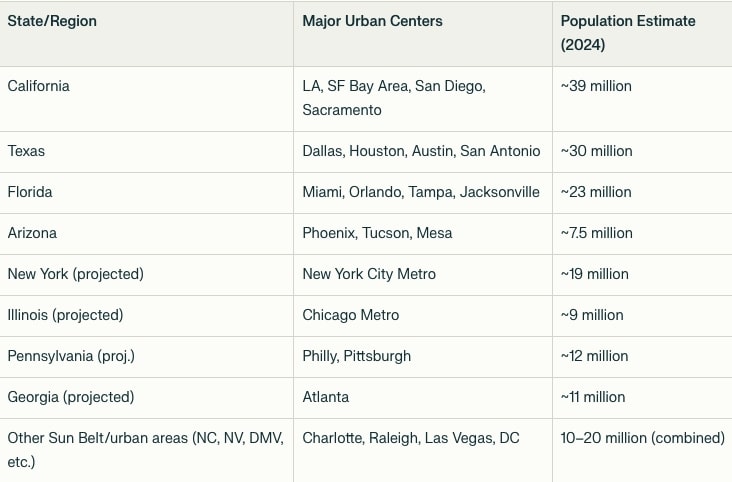Click the State/Region column header

point(51,21)
